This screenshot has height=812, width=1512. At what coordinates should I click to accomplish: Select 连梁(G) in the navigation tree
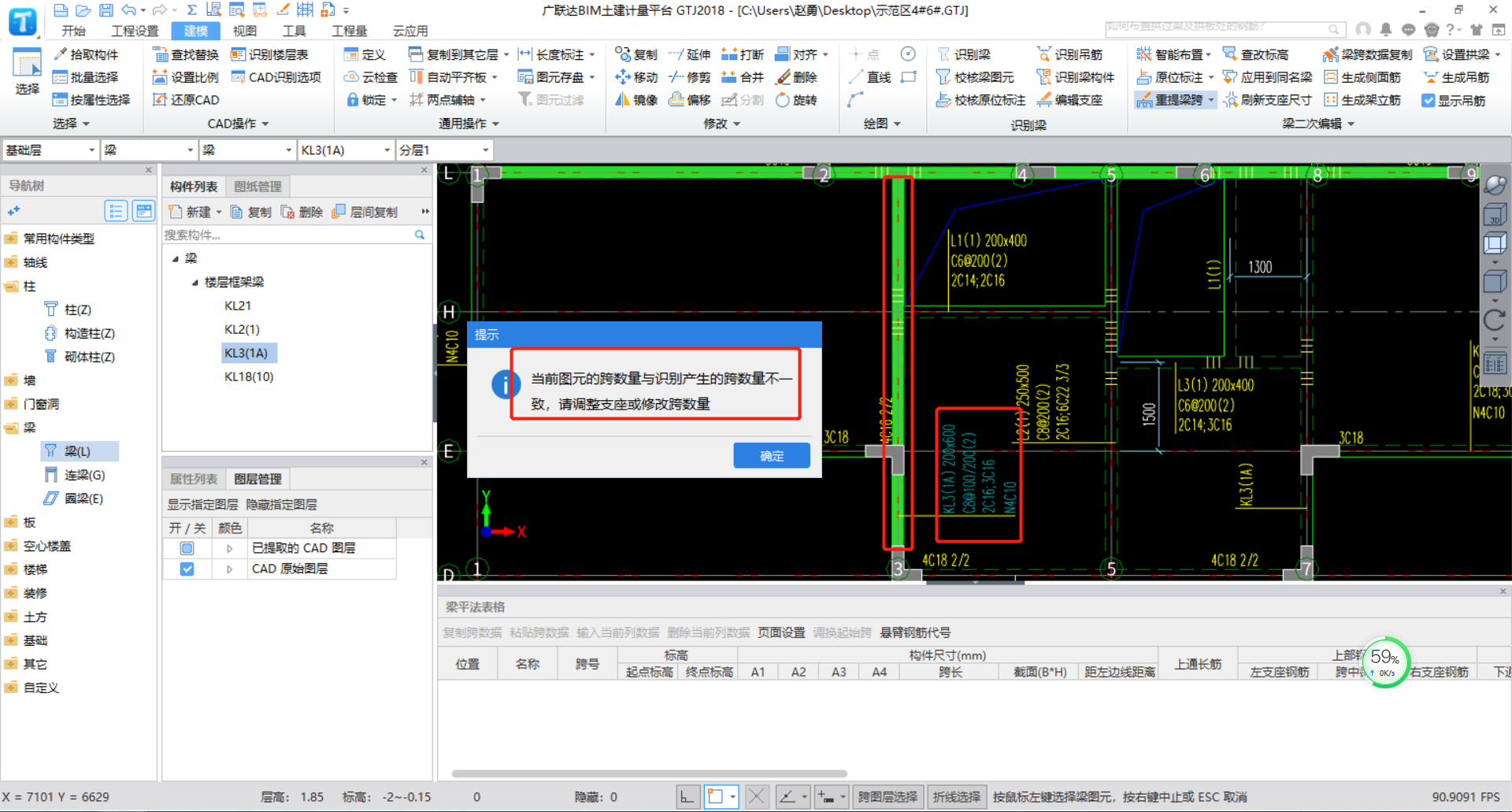(76, 475)
